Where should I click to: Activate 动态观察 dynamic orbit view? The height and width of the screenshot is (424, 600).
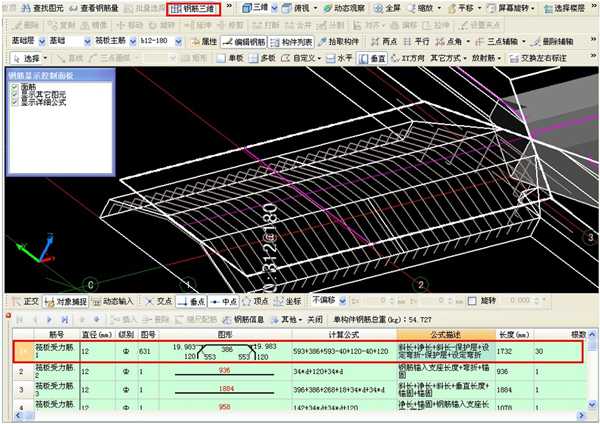(344, 8)
